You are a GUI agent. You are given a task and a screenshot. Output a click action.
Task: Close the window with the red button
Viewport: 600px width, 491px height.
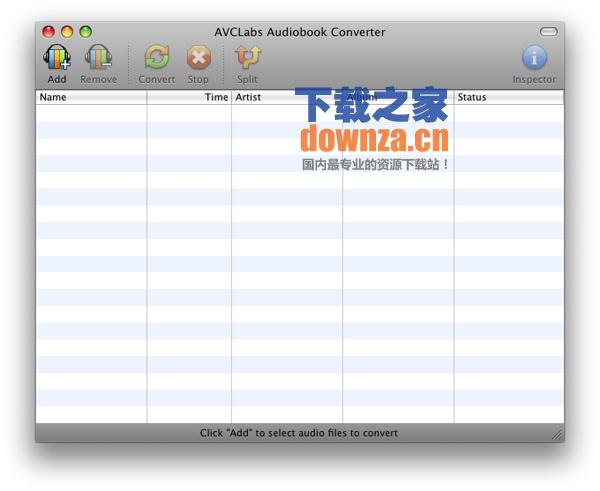[x=49, y=32]
